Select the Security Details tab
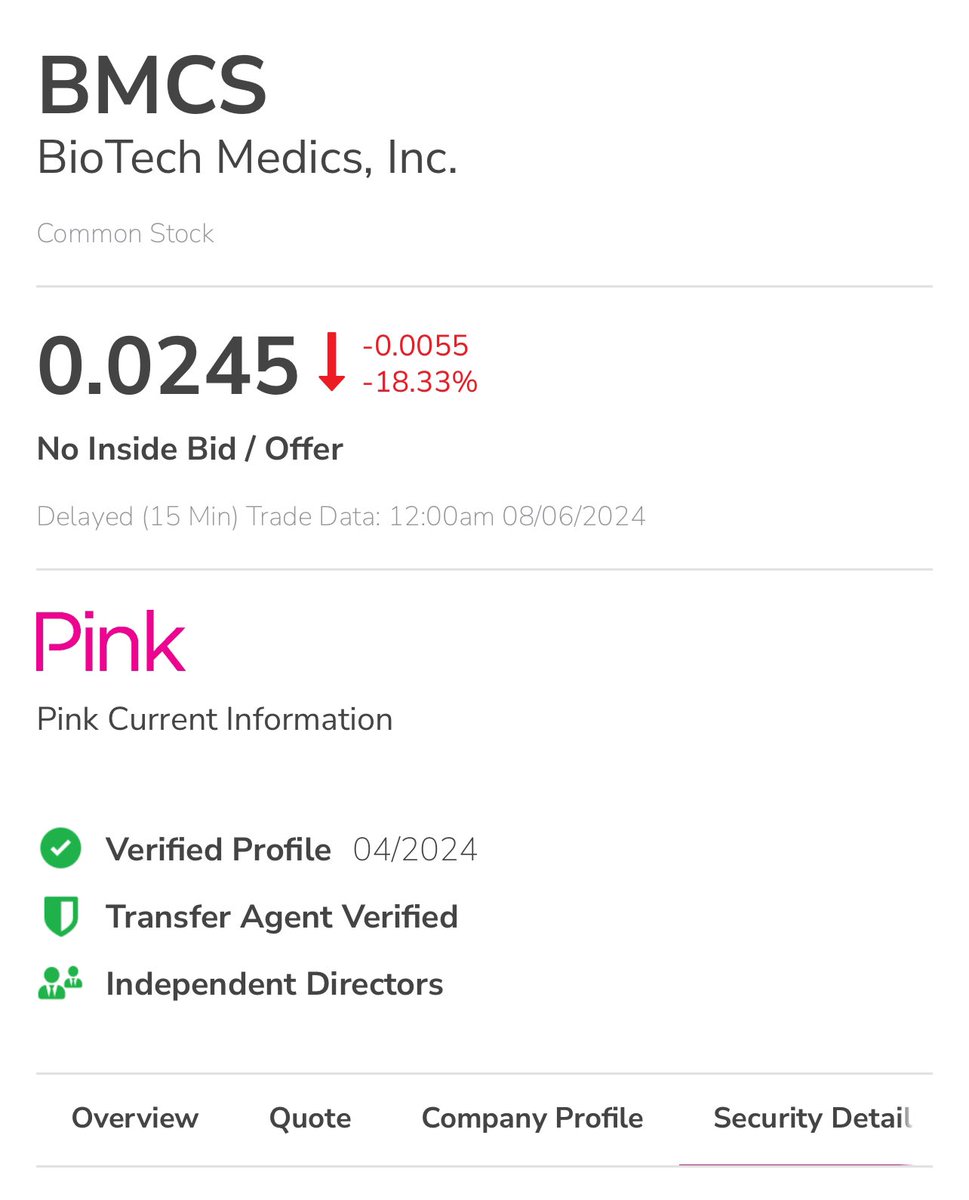 (812, 1118)
